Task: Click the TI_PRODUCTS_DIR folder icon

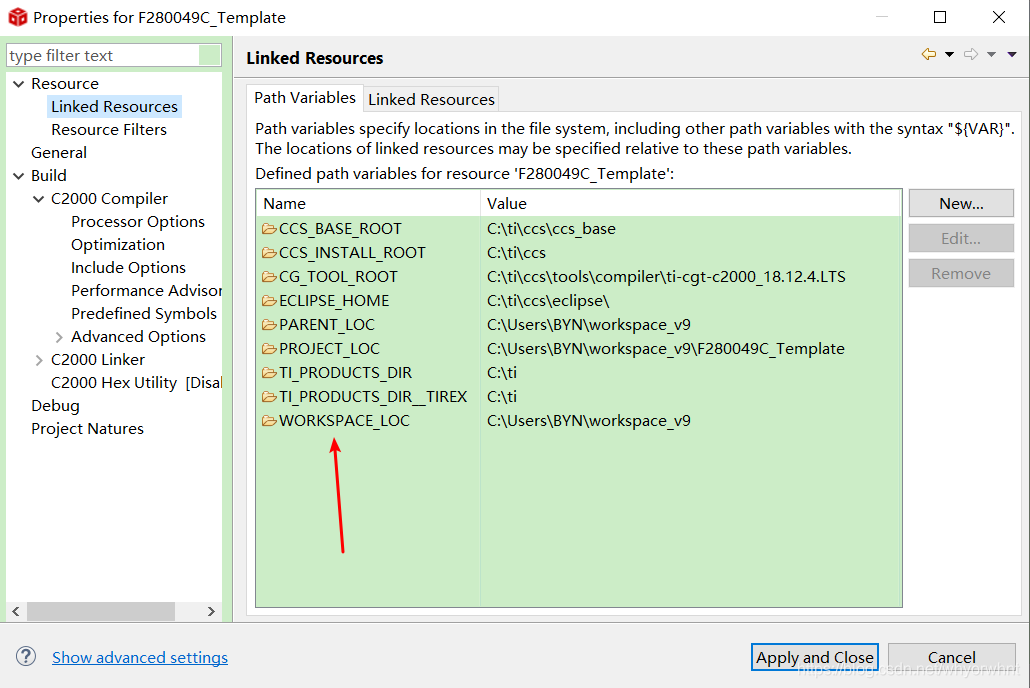Action: pos(269,373)
